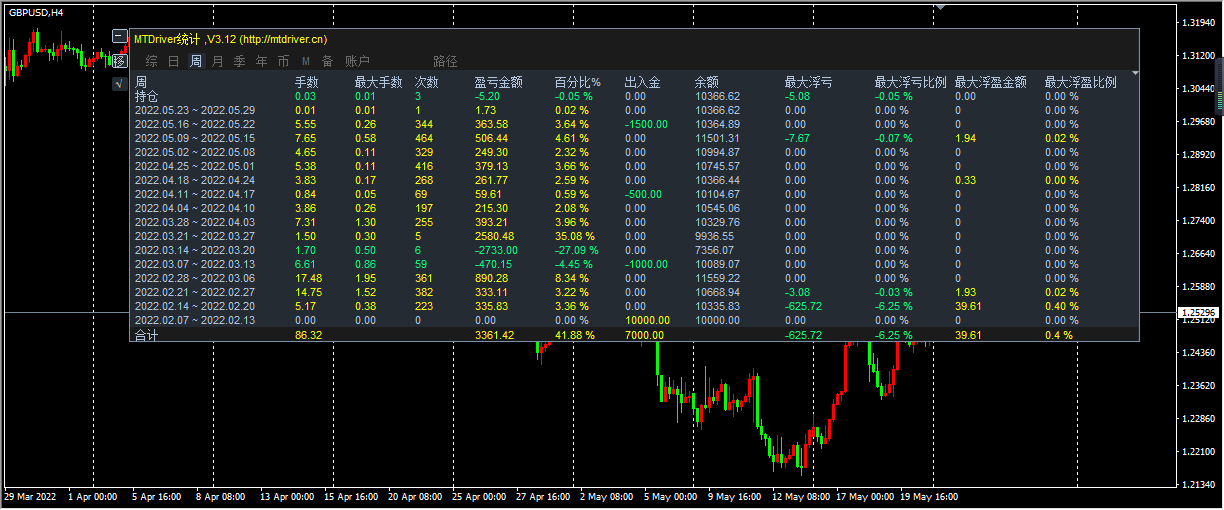Image resolution: width=1224 pixels, height=510 pixels.
Task: Click the 出入金 column header
Action: (642, 82)
